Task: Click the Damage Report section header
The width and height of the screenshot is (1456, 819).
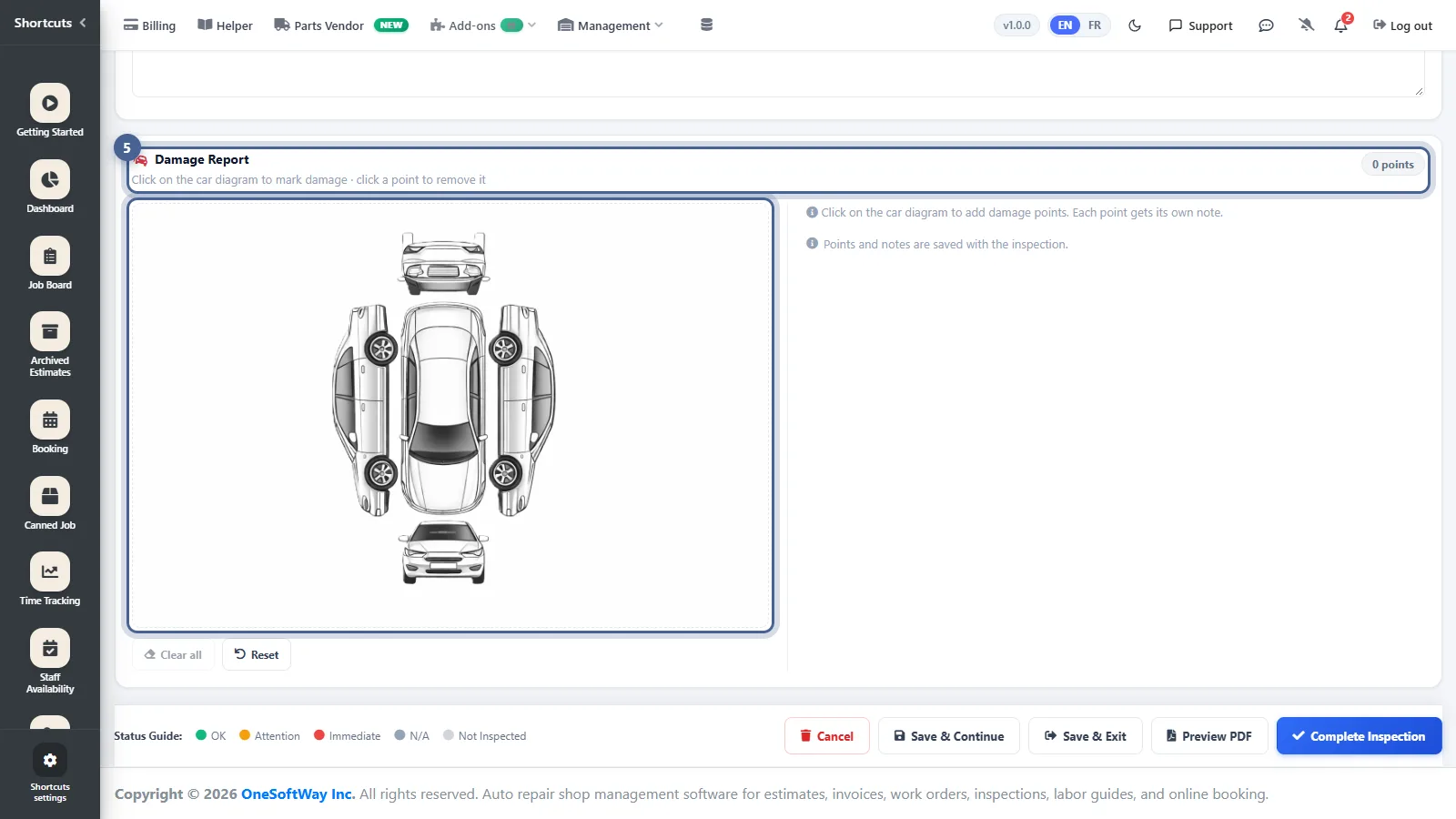Action: 778,169
